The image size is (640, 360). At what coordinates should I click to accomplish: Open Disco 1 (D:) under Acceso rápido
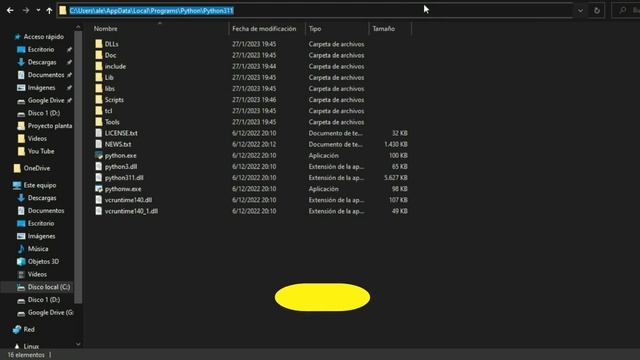(44, 113)
